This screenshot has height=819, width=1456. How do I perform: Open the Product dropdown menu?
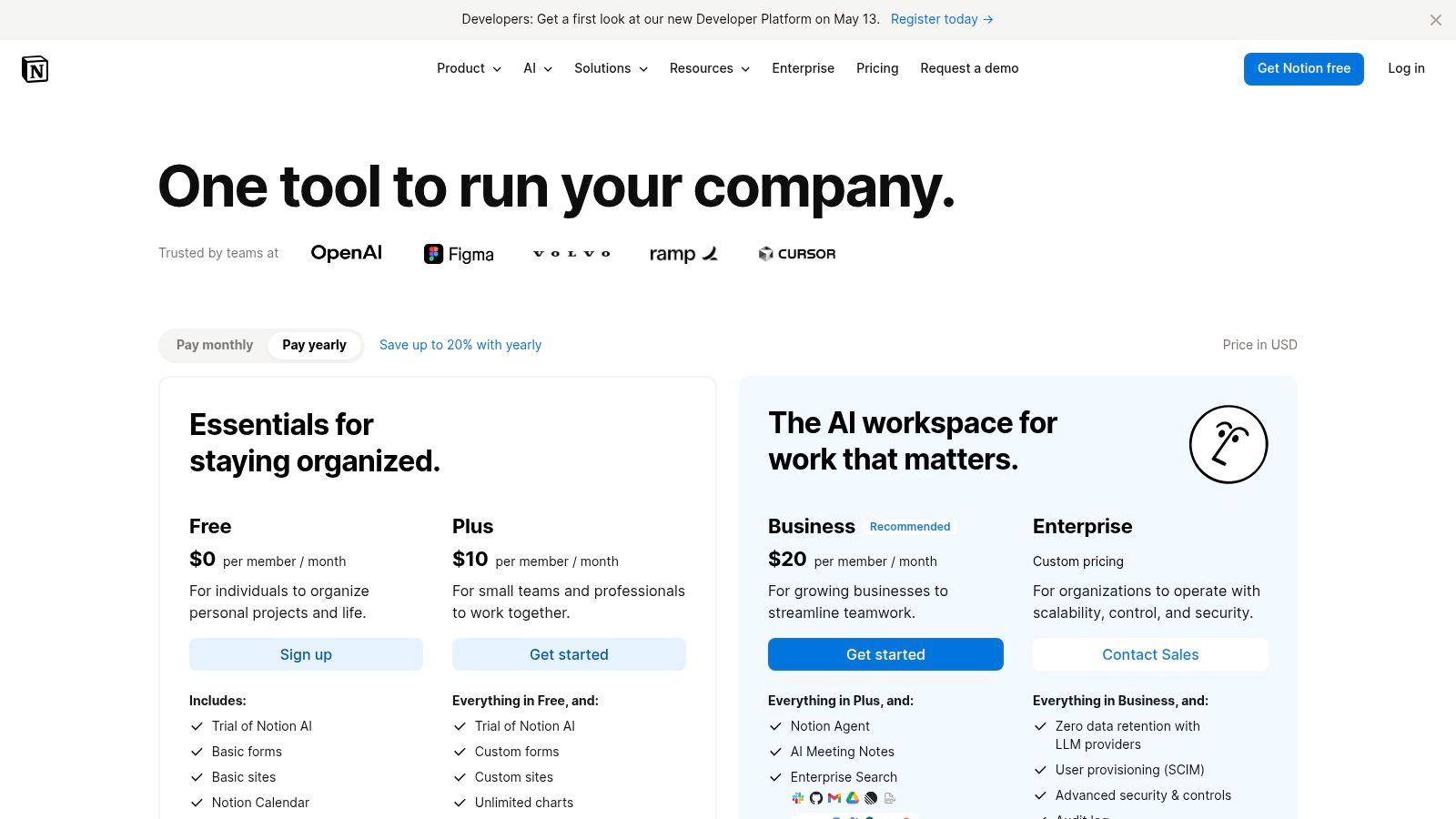[468, 68]
